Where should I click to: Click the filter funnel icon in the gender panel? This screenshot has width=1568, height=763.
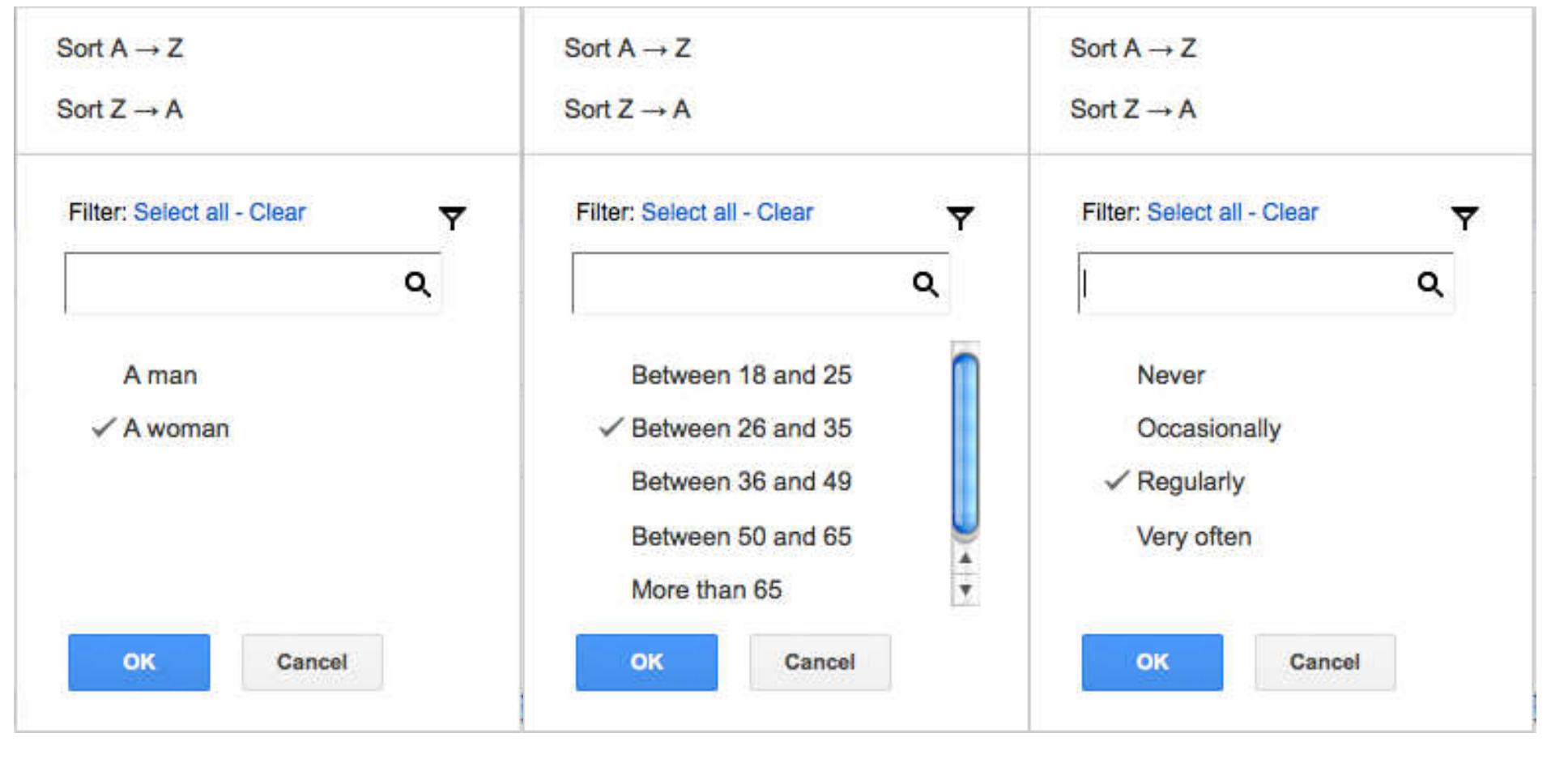pyautogui.click(x=452, y=217)
